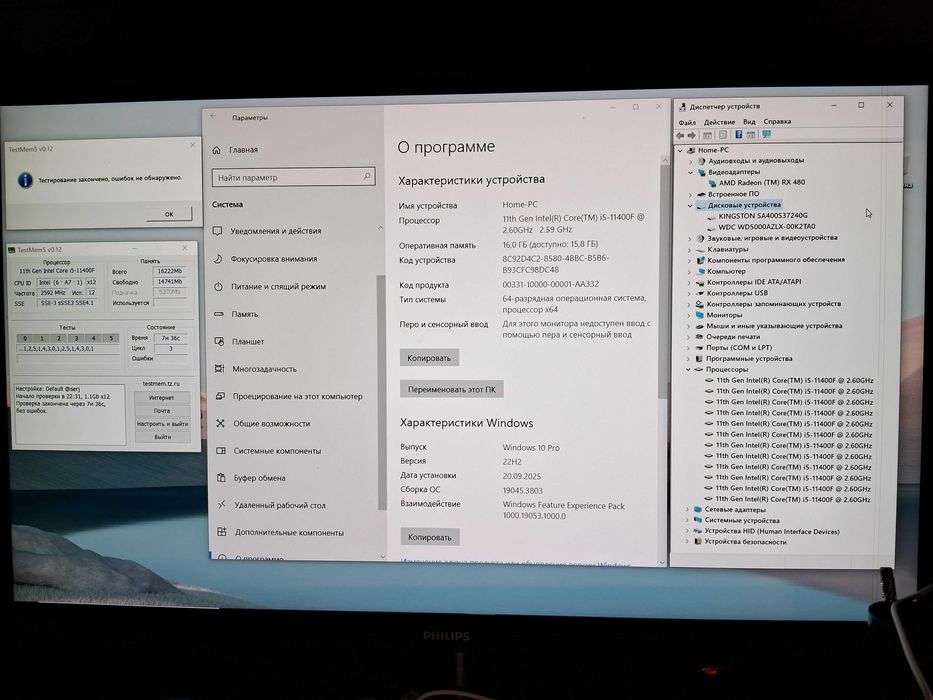The height and width of the screenshot is (700, 933).
Task: Select KINGSTON SA400S37240G disk entry
Action: coord(763,215)
